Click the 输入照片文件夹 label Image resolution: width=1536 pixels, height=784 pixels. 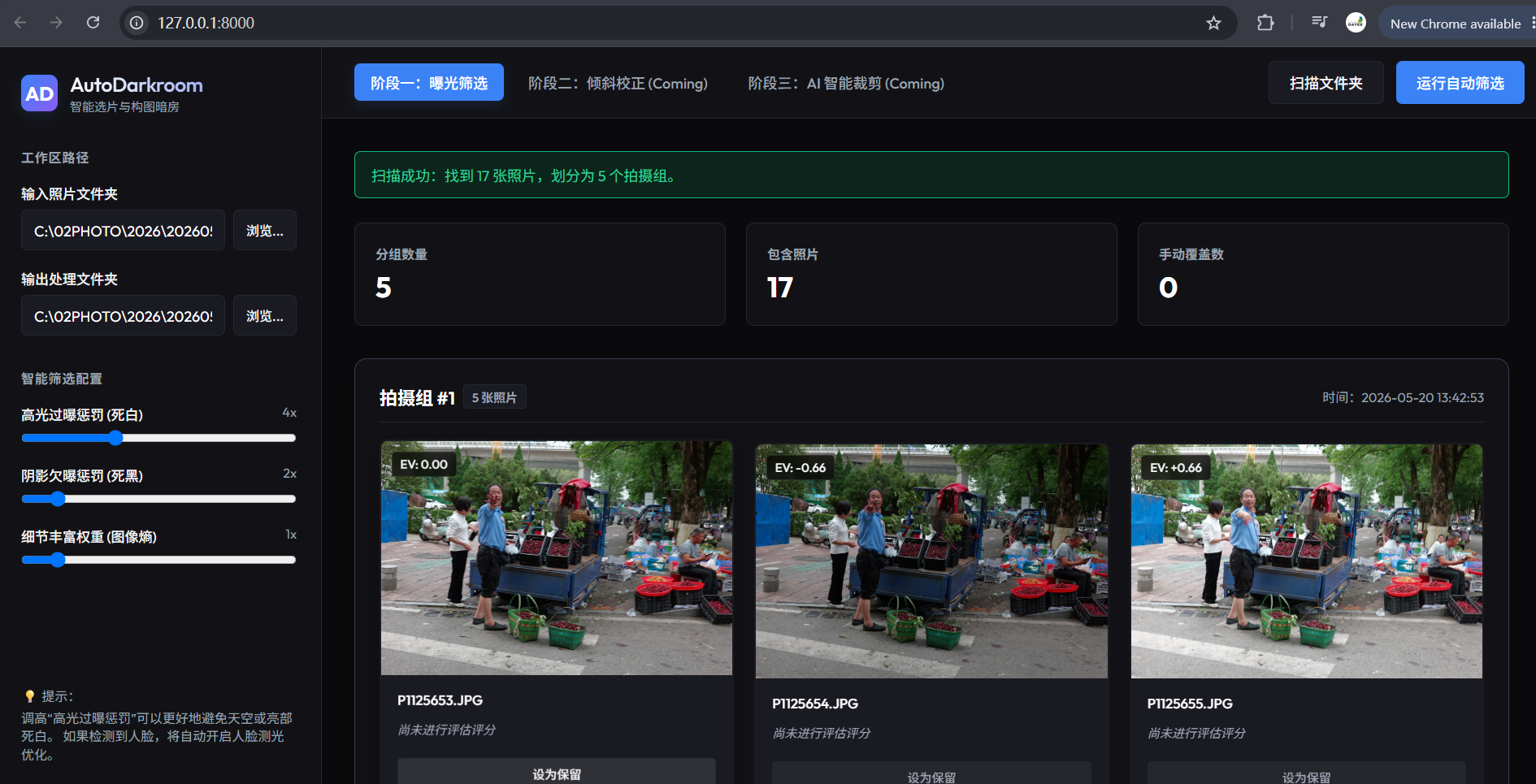point(69,194)
